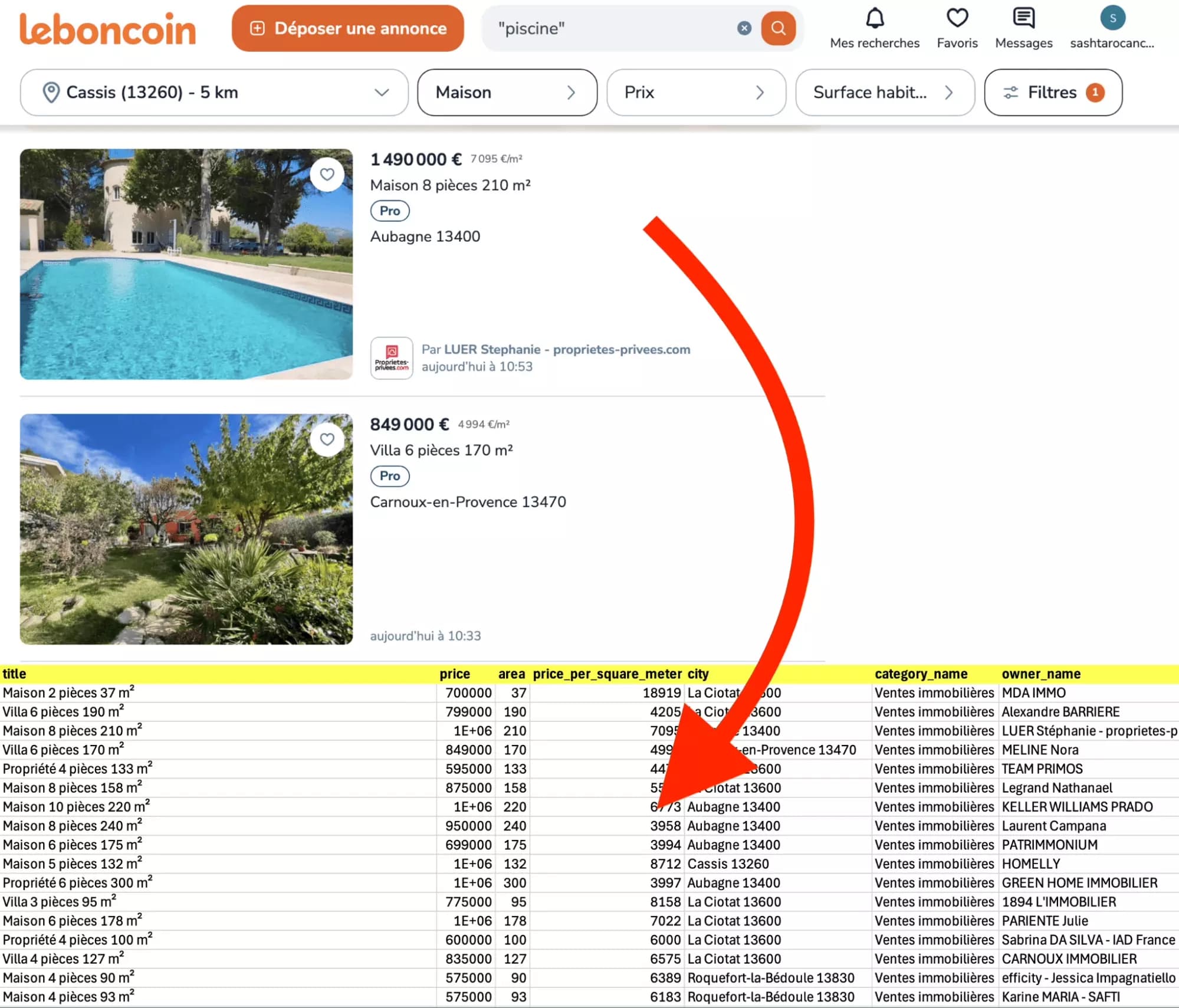This screenshot has height=1008, width=1179.
Task: Open the sashtarocanc profile avatar
Action: tap(1114, 18)
